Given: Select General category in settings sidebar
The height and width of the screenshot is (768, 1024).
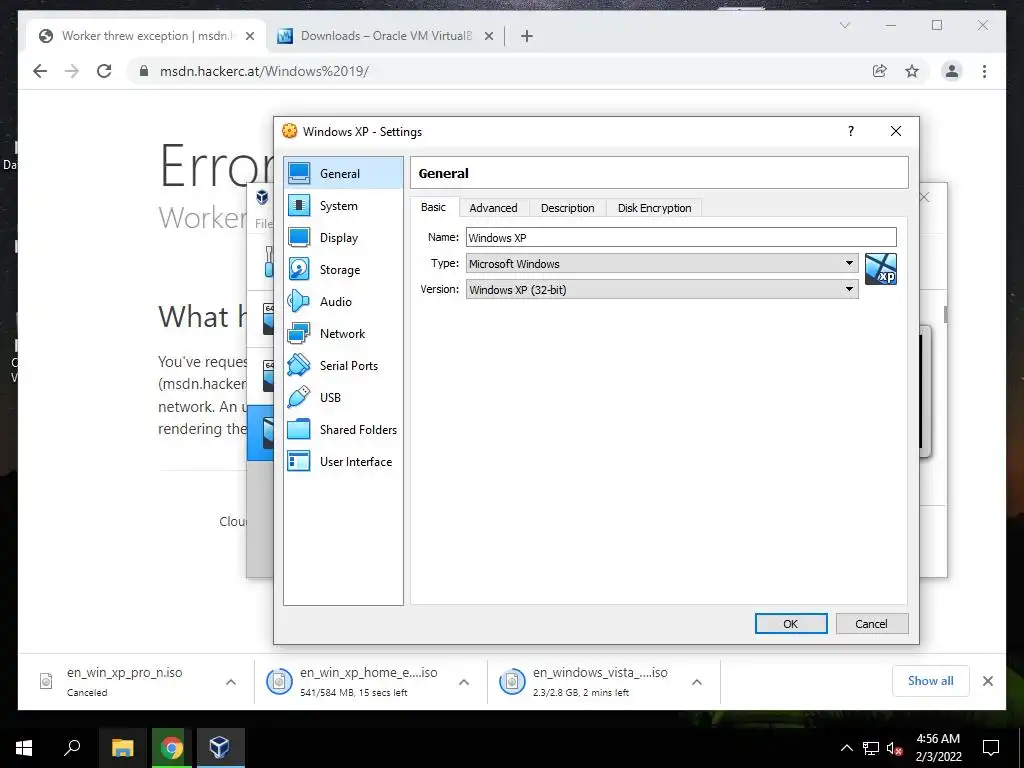Looking at the screenshot, I should tap(344, 173).
